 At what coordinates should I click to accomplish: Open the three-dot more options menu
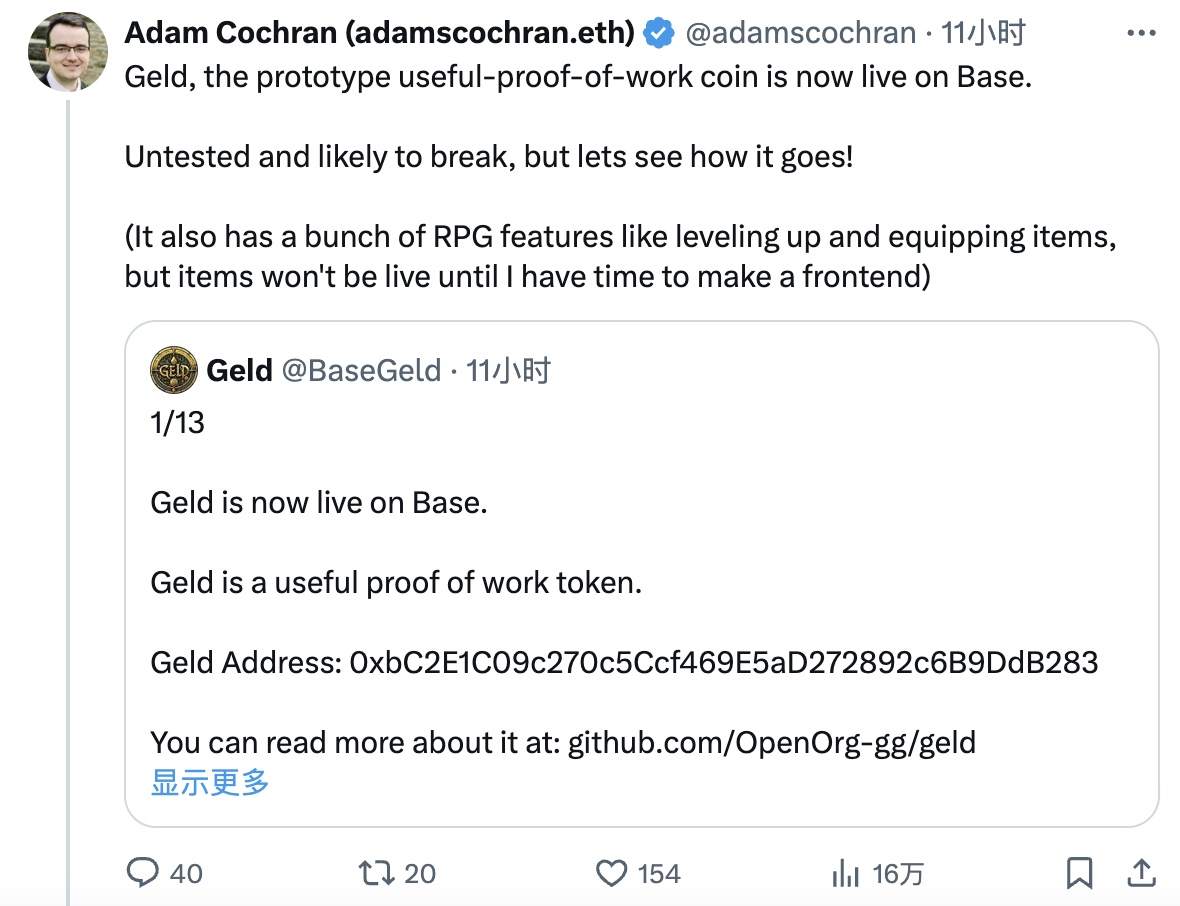pos(1141,33)
